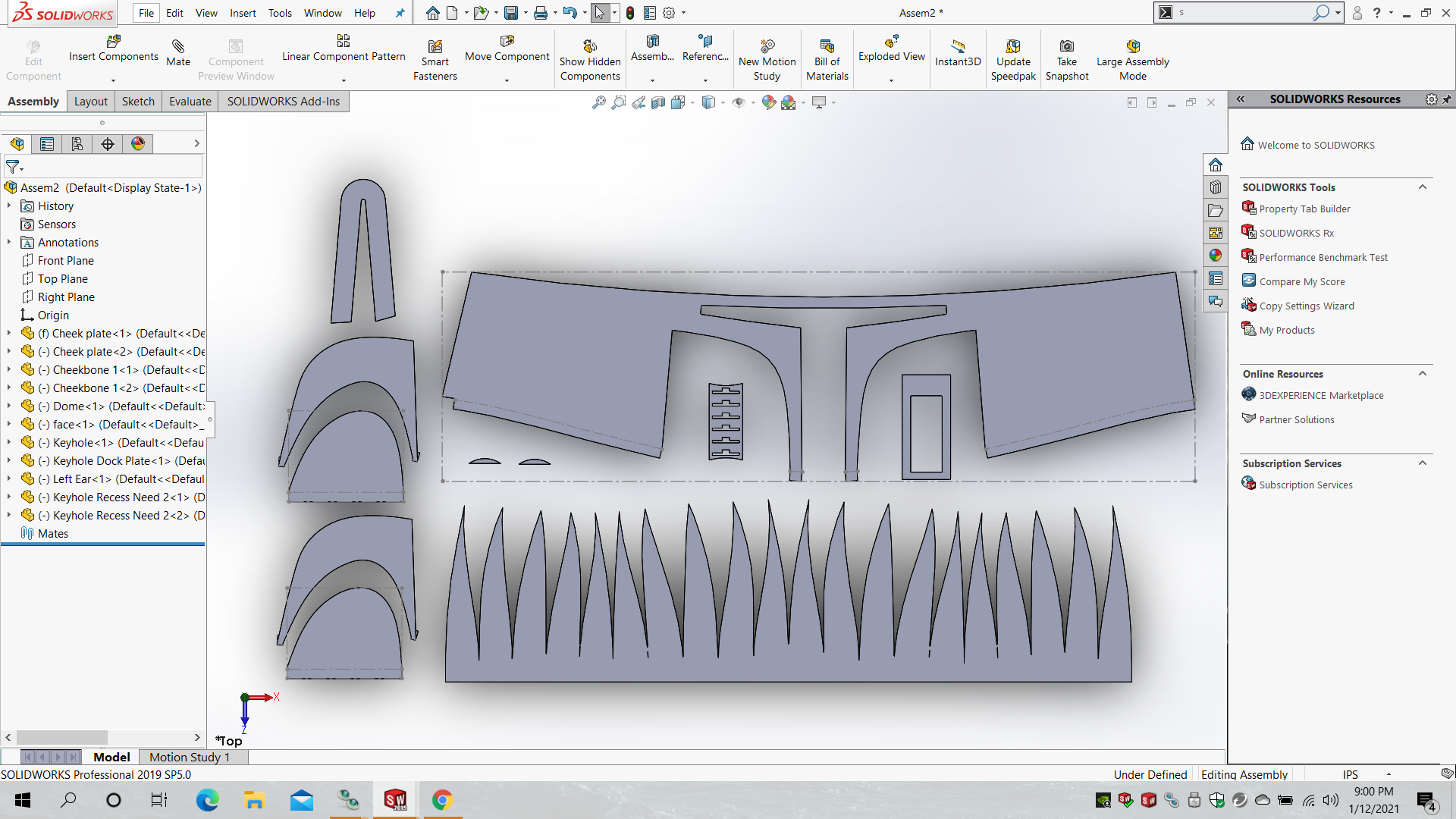
Task: Open Insert Components dropdown arrow
Action: 114,80
